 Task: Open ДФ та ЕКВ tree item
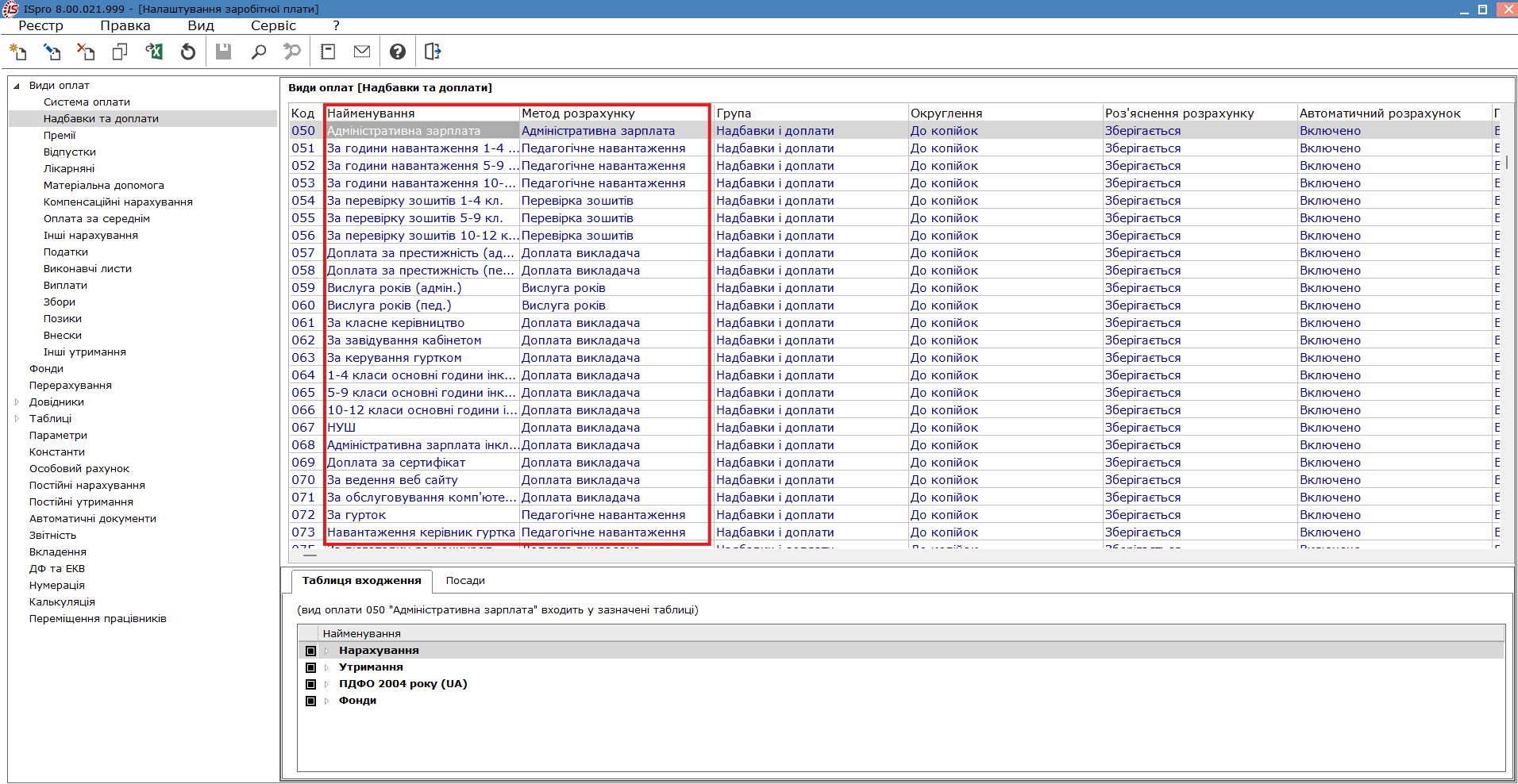pyautogui.click(x=57, y=569)
